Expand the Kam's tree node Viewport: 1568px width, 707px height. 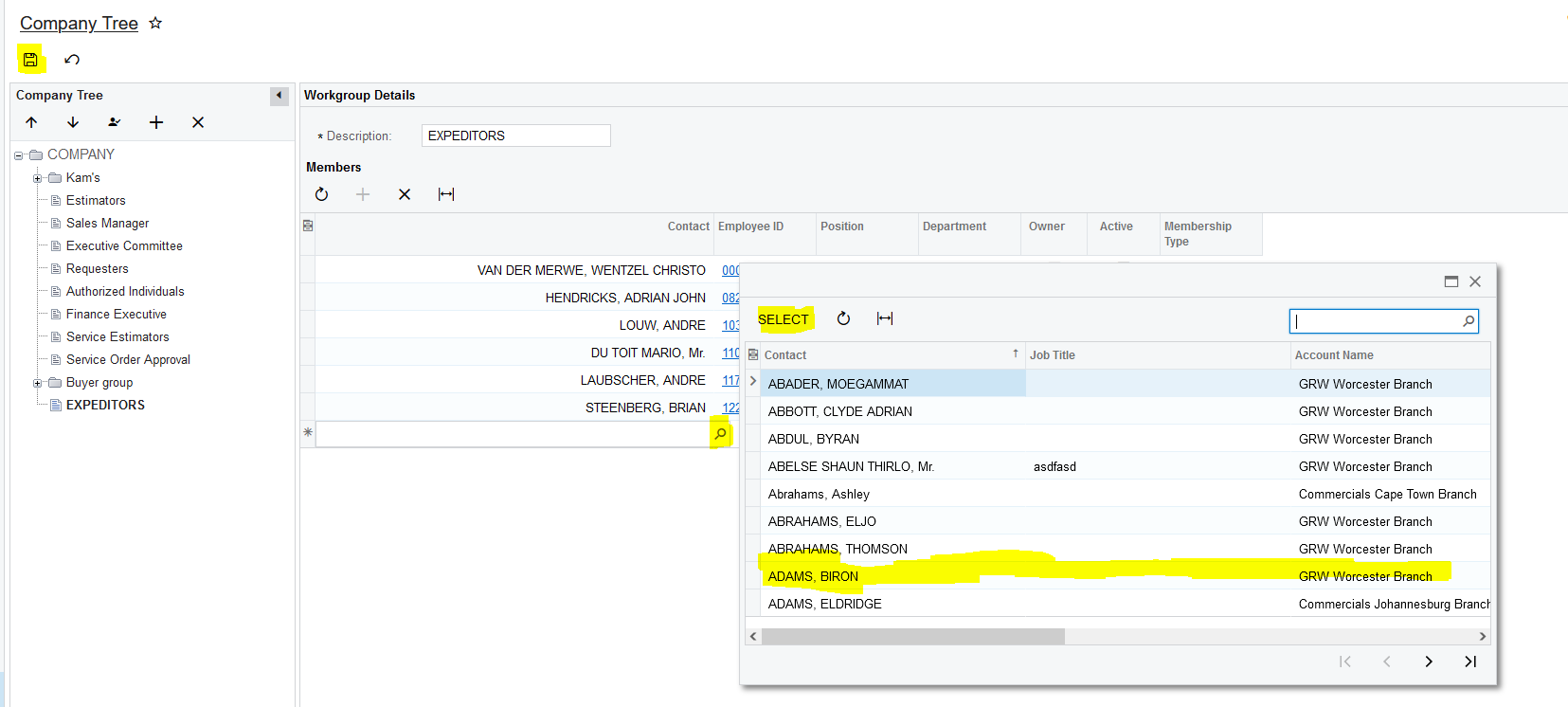pyautogui.click(x=38, y=178)
